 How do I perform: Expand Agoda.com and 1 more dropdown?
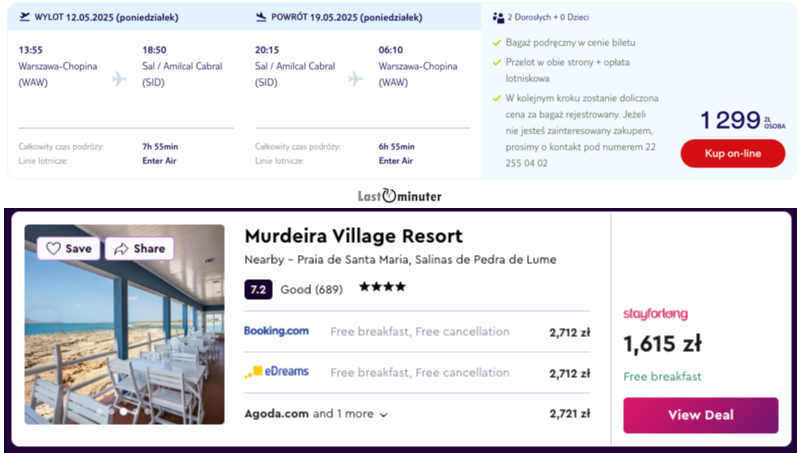coord(316,414)
